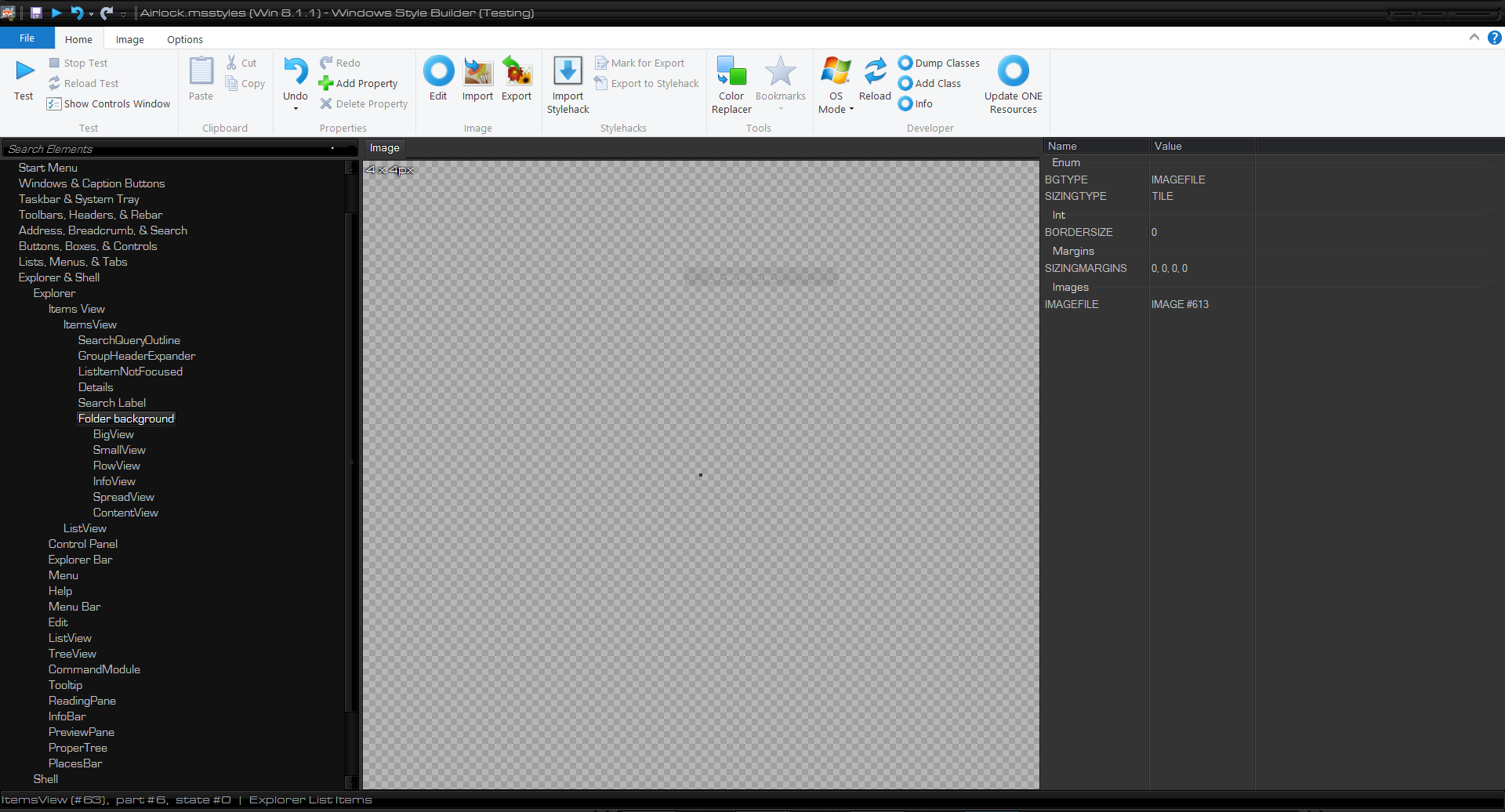The image size is (1505, 812).
Task: Click the Edit image icon
Action: (x=438, y=71)
